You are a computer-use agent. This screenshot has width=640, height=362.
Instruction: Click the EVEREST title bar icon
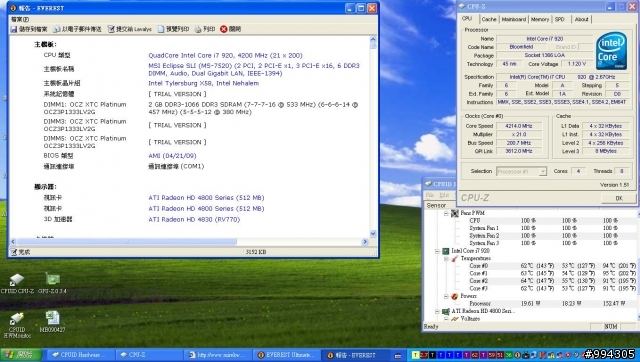coord(13,8)
